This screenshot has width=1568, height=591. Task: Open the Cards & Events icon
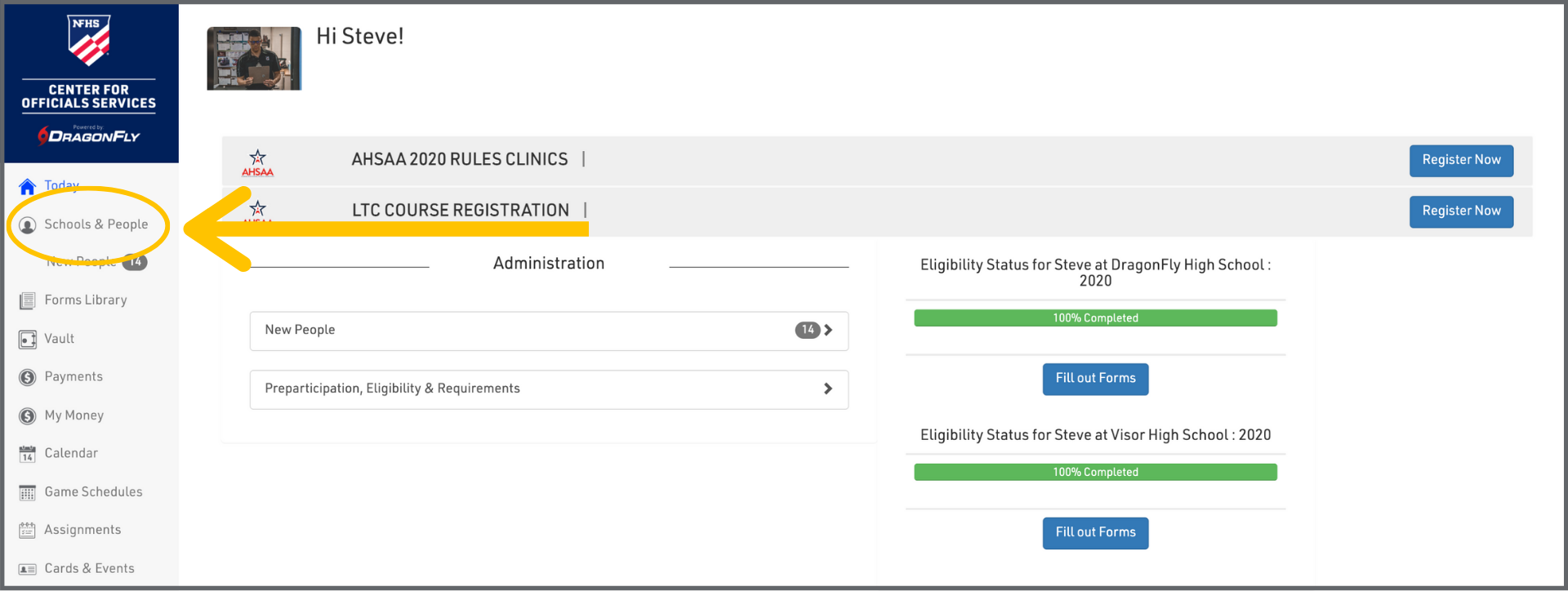[x=28, y=569]
